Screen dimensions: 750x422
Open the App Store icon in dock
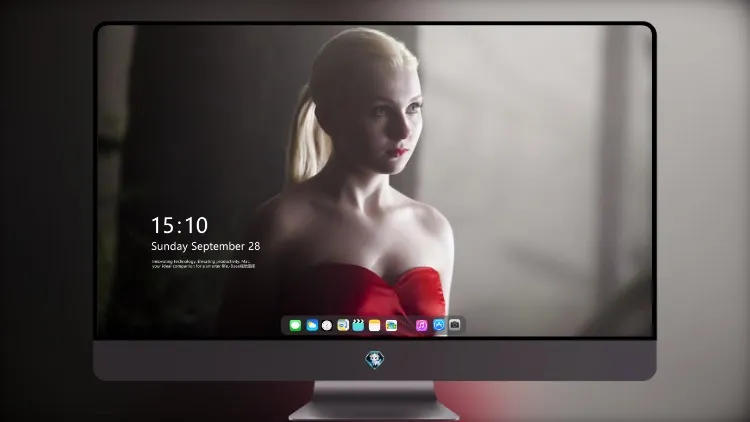439,325
